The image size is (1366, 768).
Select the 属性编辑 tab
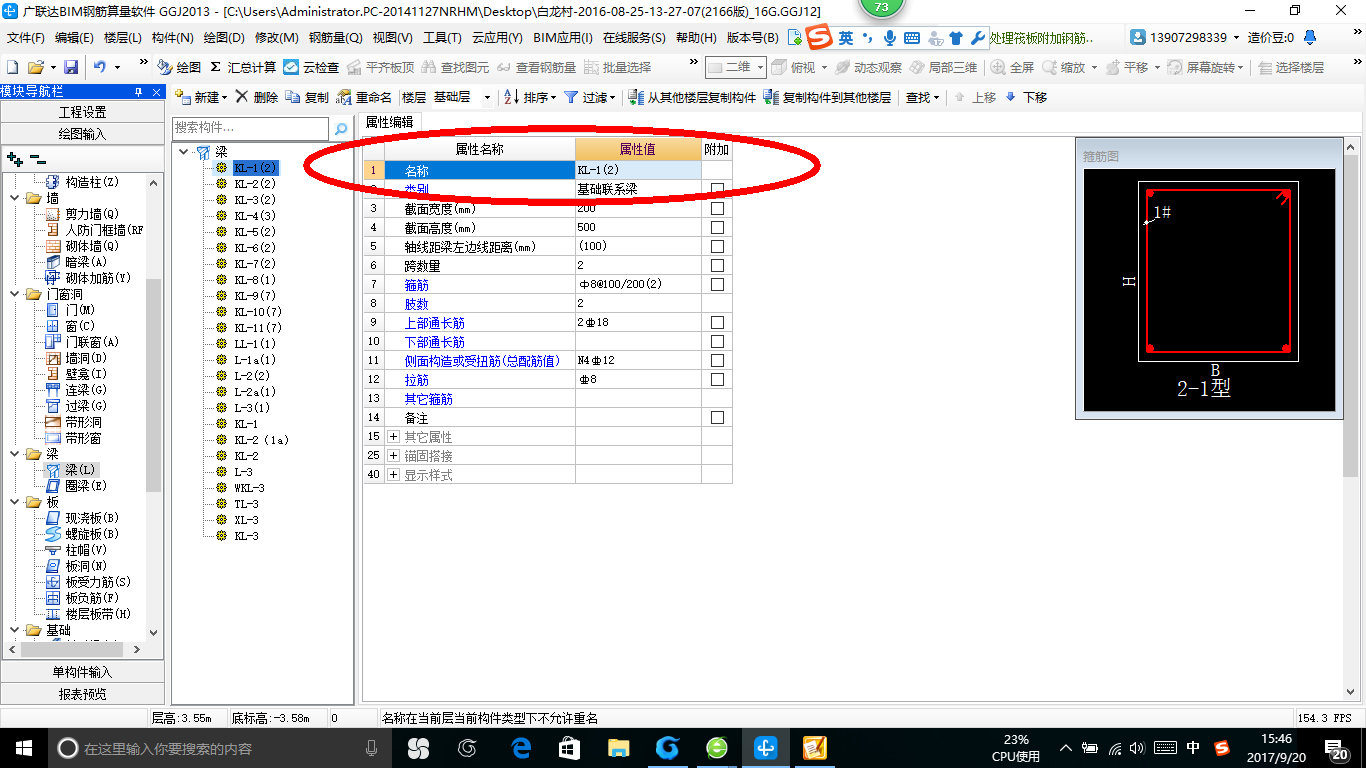(x=389, y=122)
